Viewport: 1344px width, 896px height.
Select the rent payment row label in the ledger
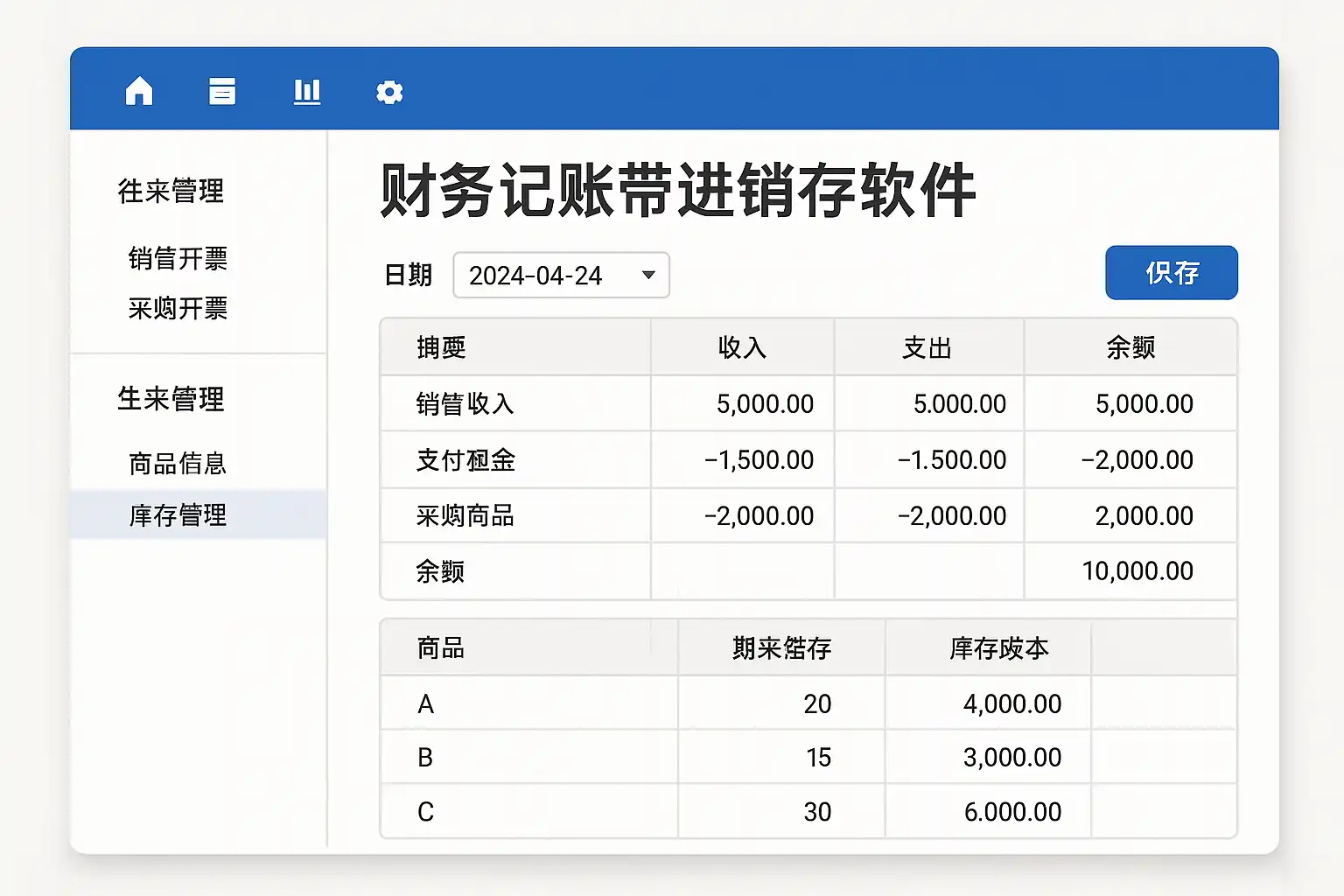(x=465, y=459)
